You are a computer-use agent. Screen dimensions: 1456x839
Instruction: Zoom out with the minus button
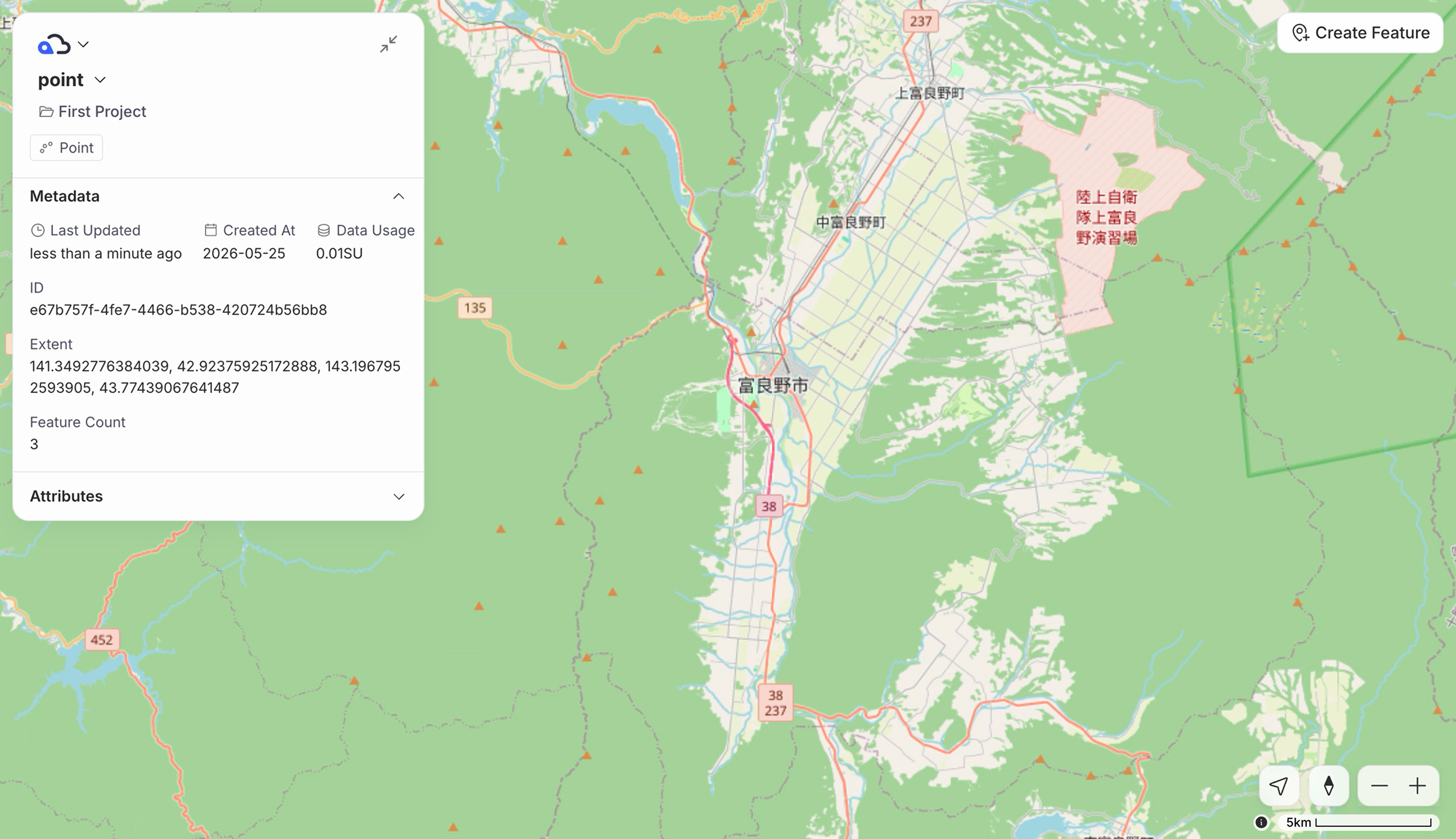(x=1379, y=786)
